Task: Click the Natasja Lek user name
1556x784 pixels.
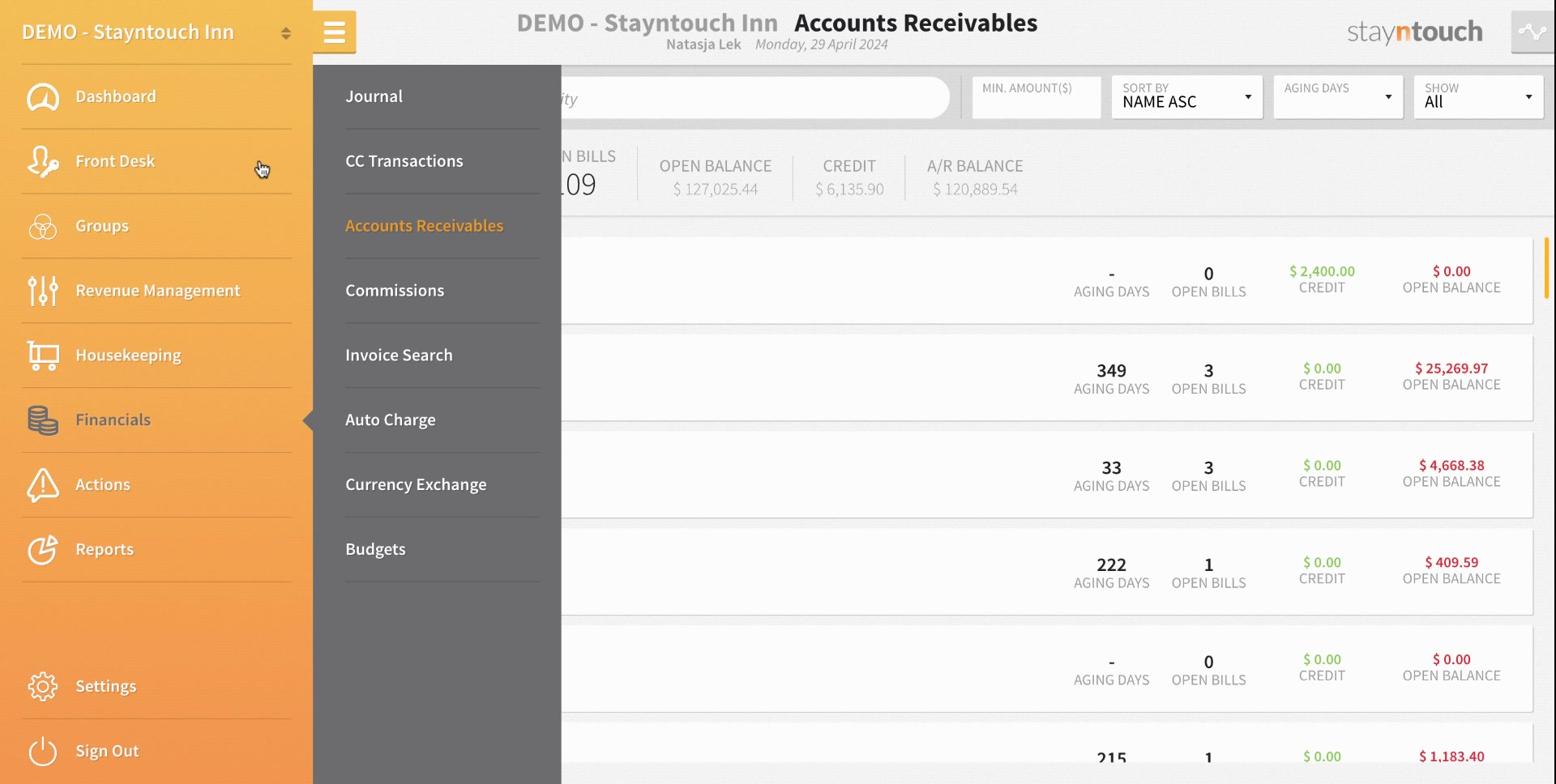Action: tap(703, 45)
